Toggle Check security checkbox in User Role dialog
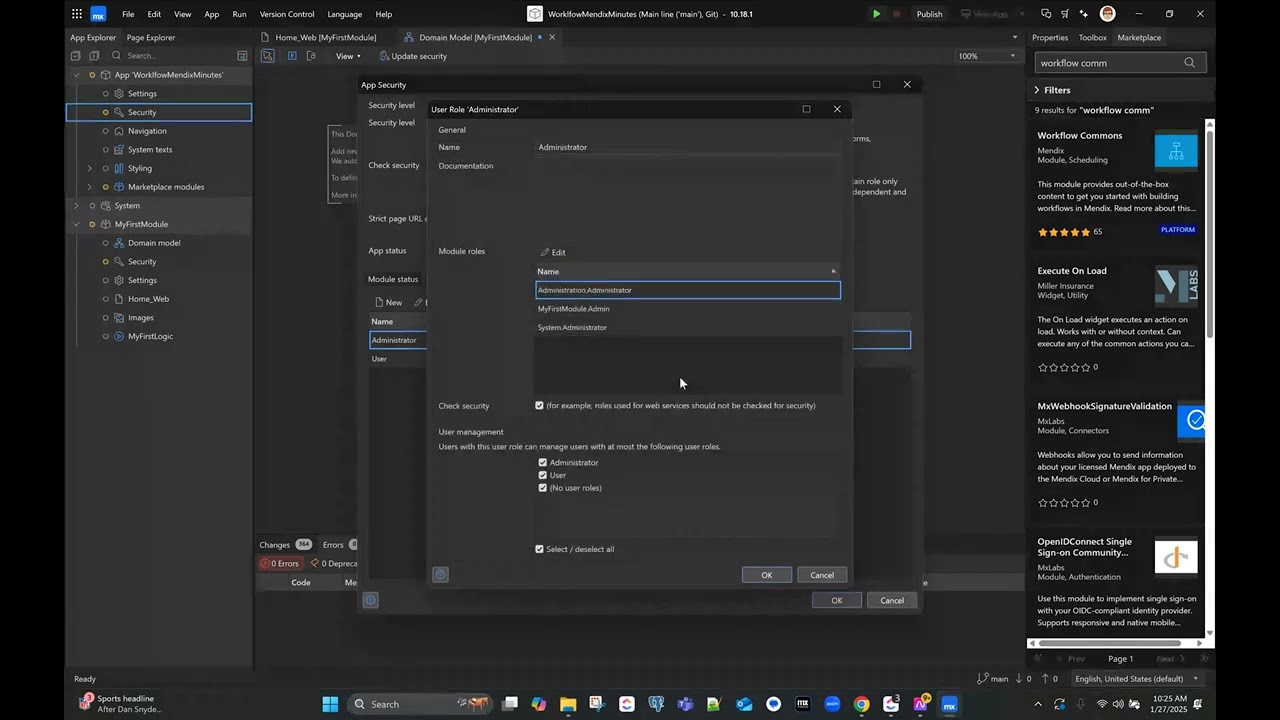Image resolution: width=1280 pixels, height=720 pixels. 539,406
